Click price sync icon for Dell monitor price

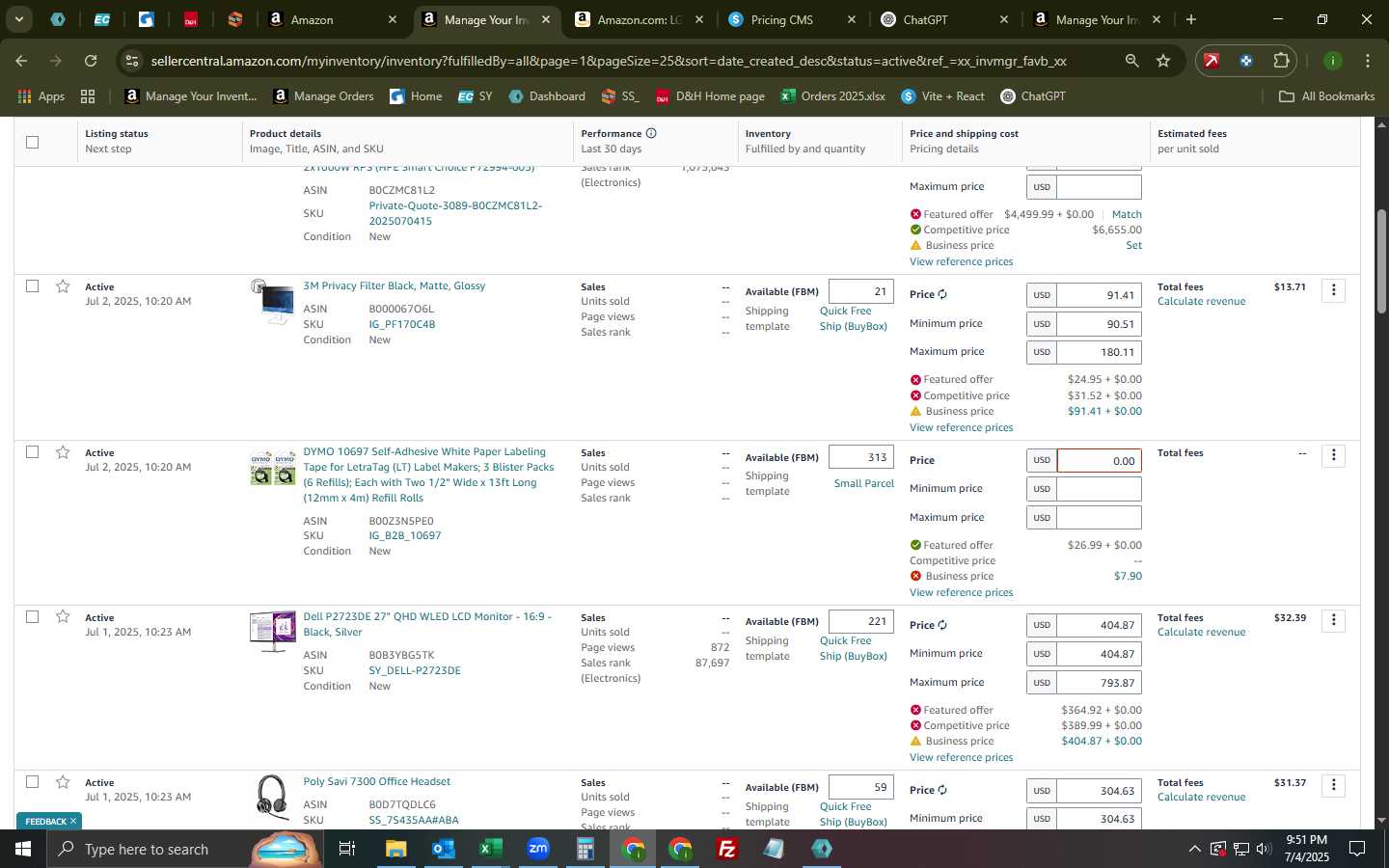(942, 625)
